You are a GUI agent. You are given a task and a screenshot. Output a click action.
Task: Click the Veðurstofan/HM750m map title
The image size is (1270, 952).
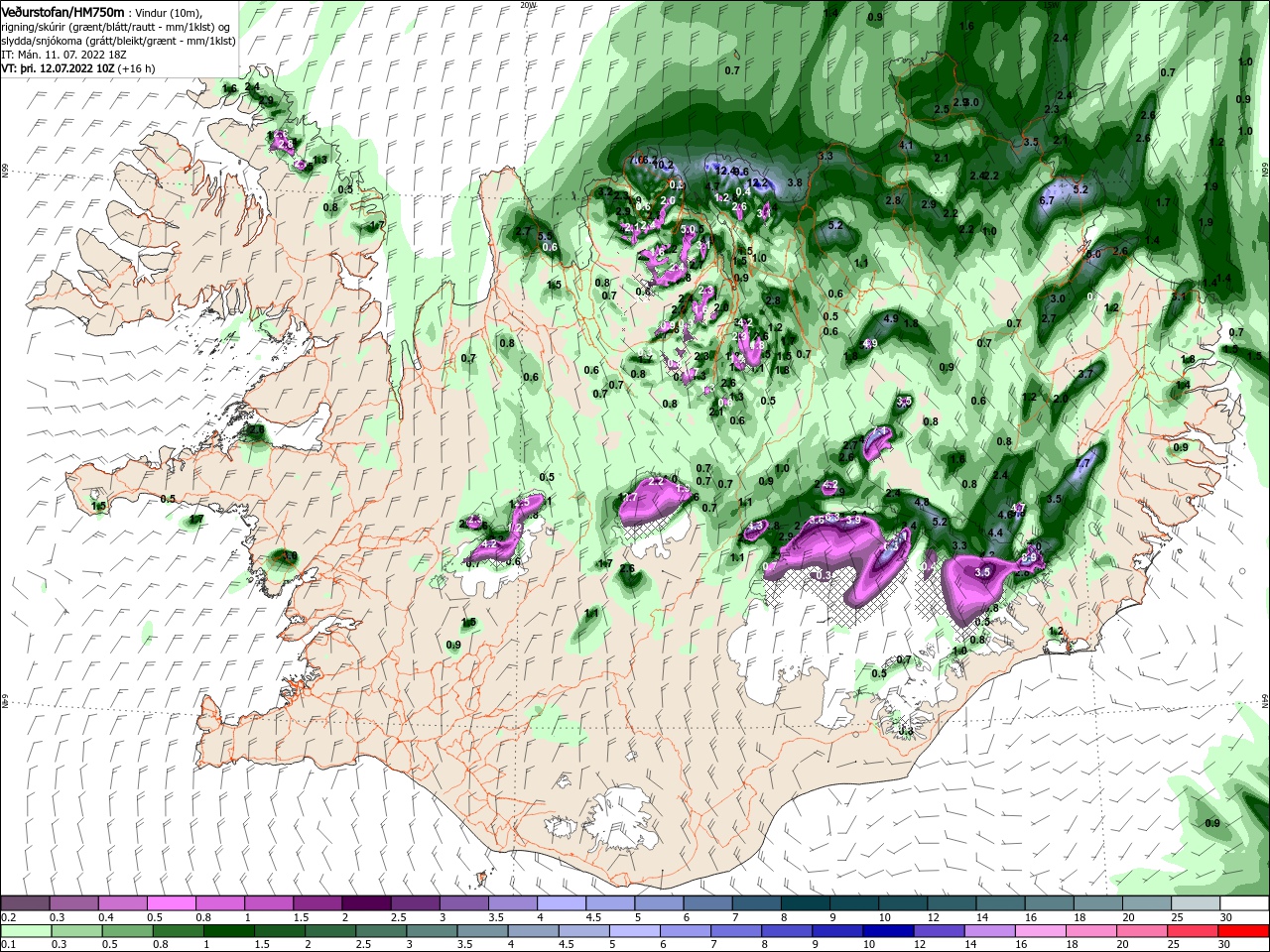[x=63, y=12]
